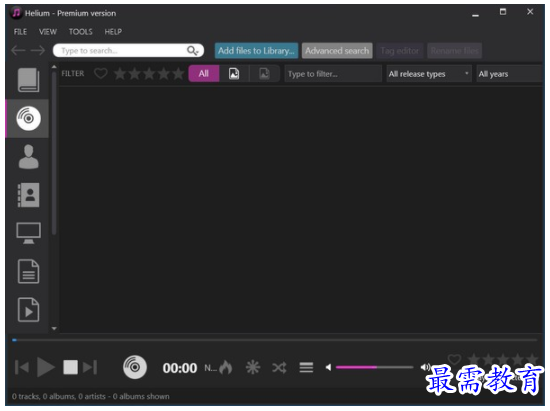The width and height of the screenshot is (550, 411).
Task: Click the Rename files button
Action: click(455, 51)
